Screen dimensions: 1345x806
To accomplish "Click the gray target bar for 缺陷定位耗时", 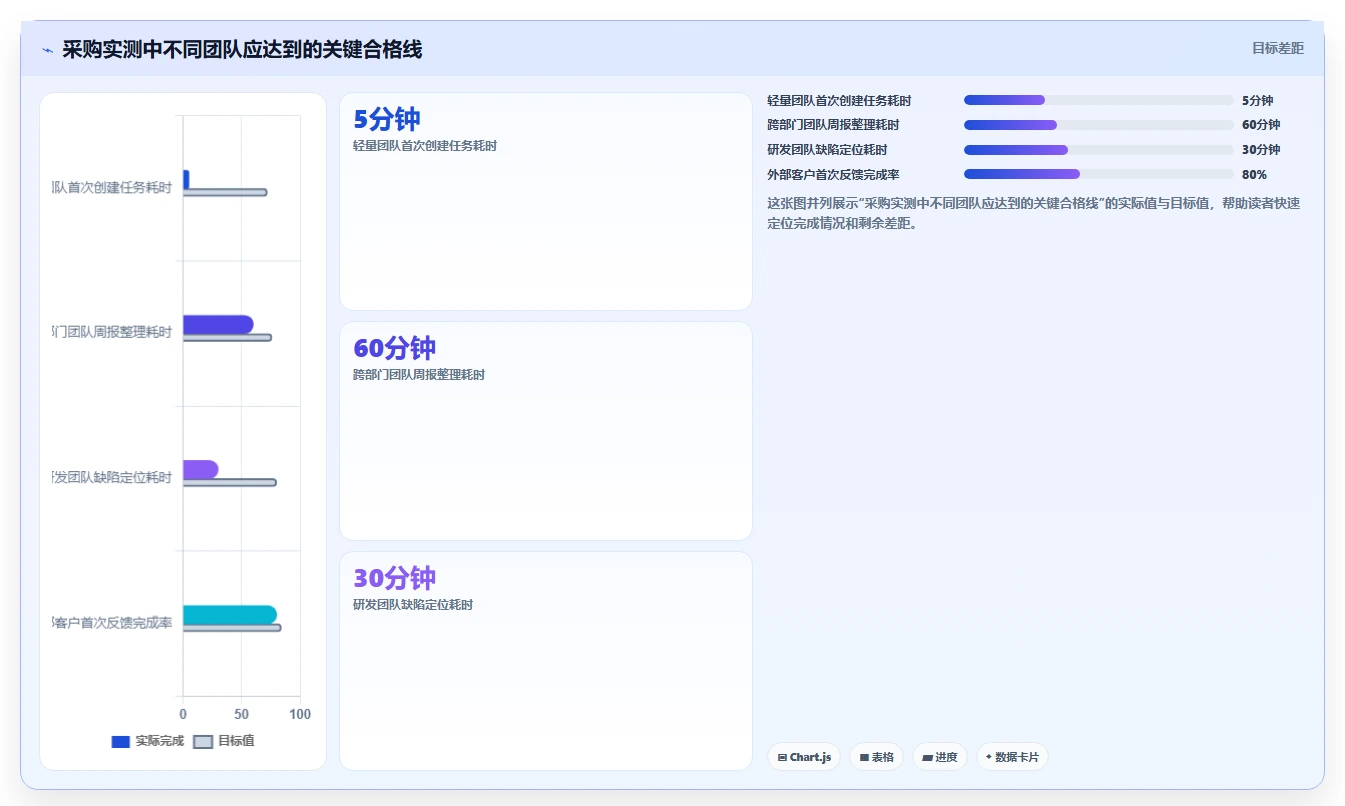I will [x=230, y=483].
